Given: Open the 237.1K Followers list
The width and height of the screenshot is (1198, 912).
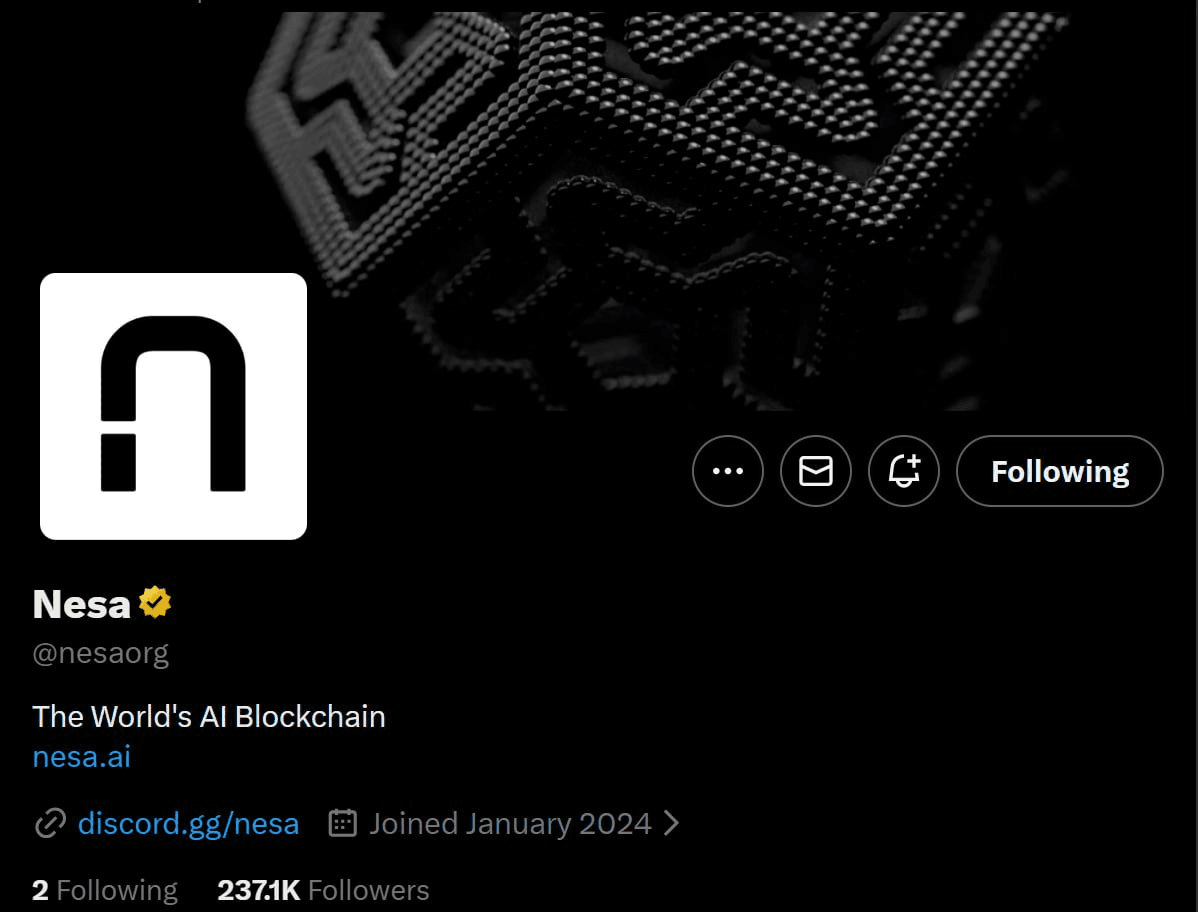Looking at the screenshot, I should point(323,890).
